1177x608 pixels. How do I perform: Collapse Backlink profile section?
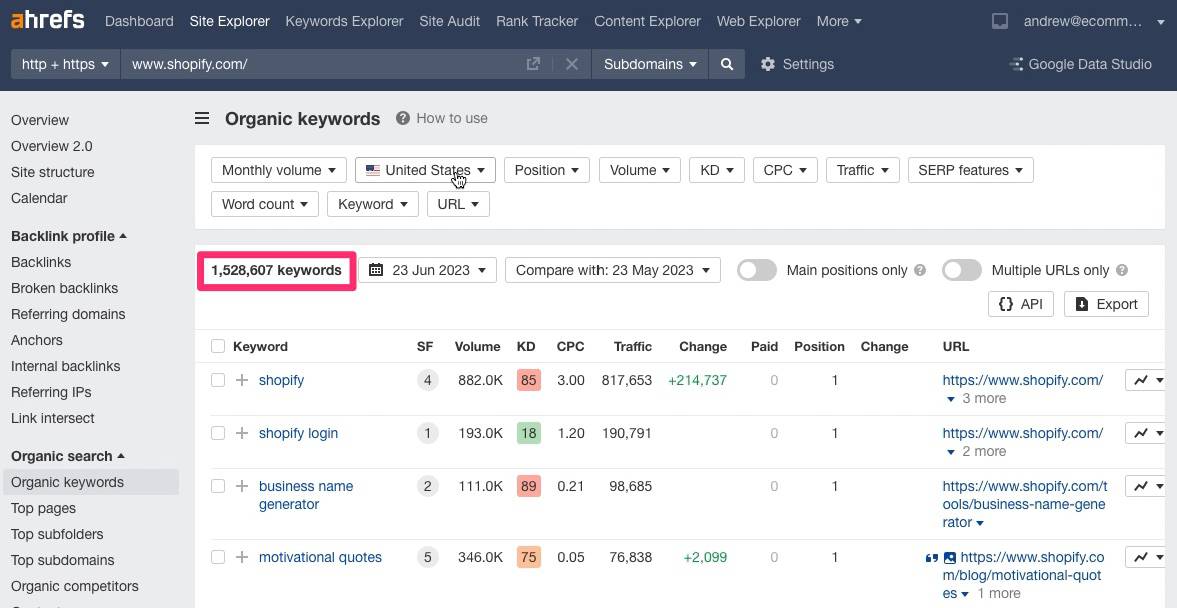tap(69, 236)
